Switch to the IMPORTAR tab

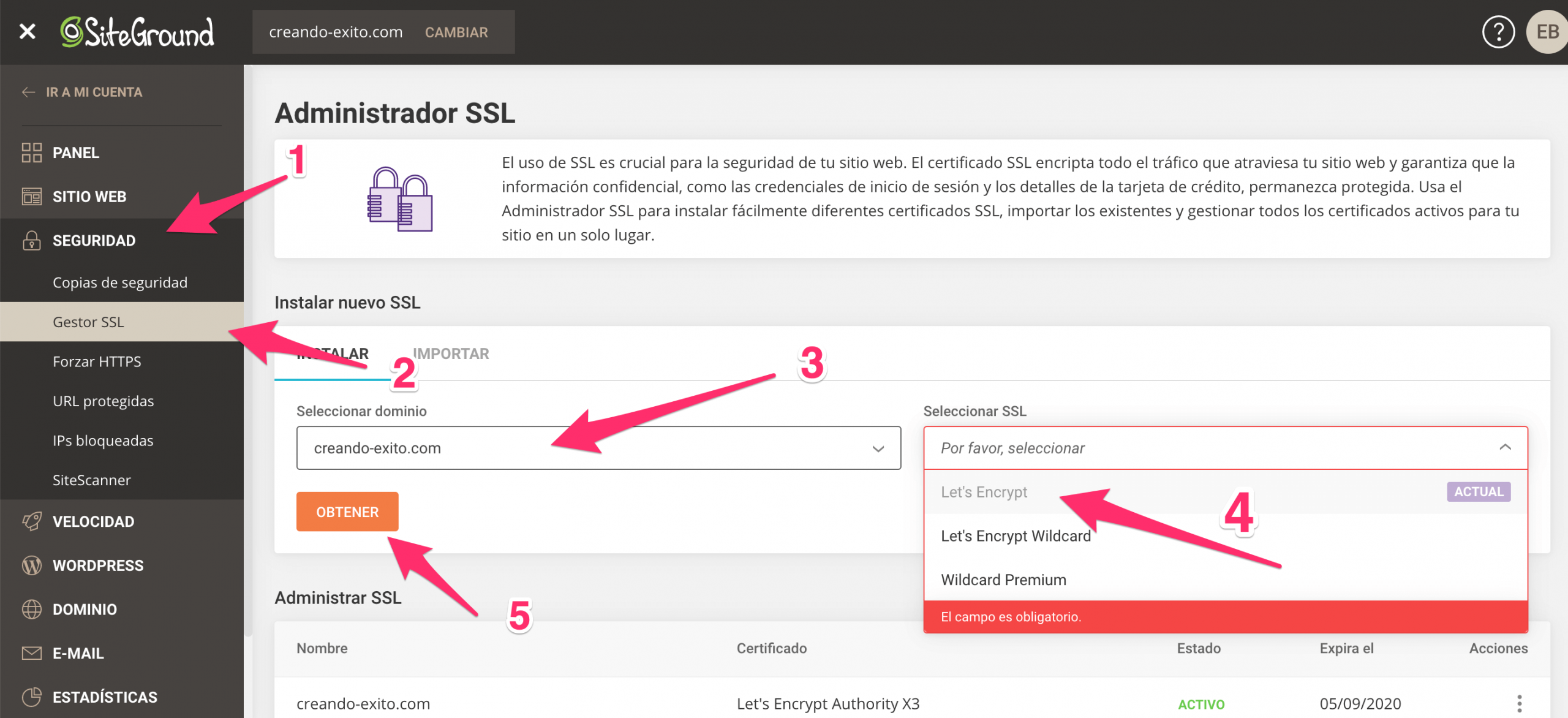click(x=451, y=353)
